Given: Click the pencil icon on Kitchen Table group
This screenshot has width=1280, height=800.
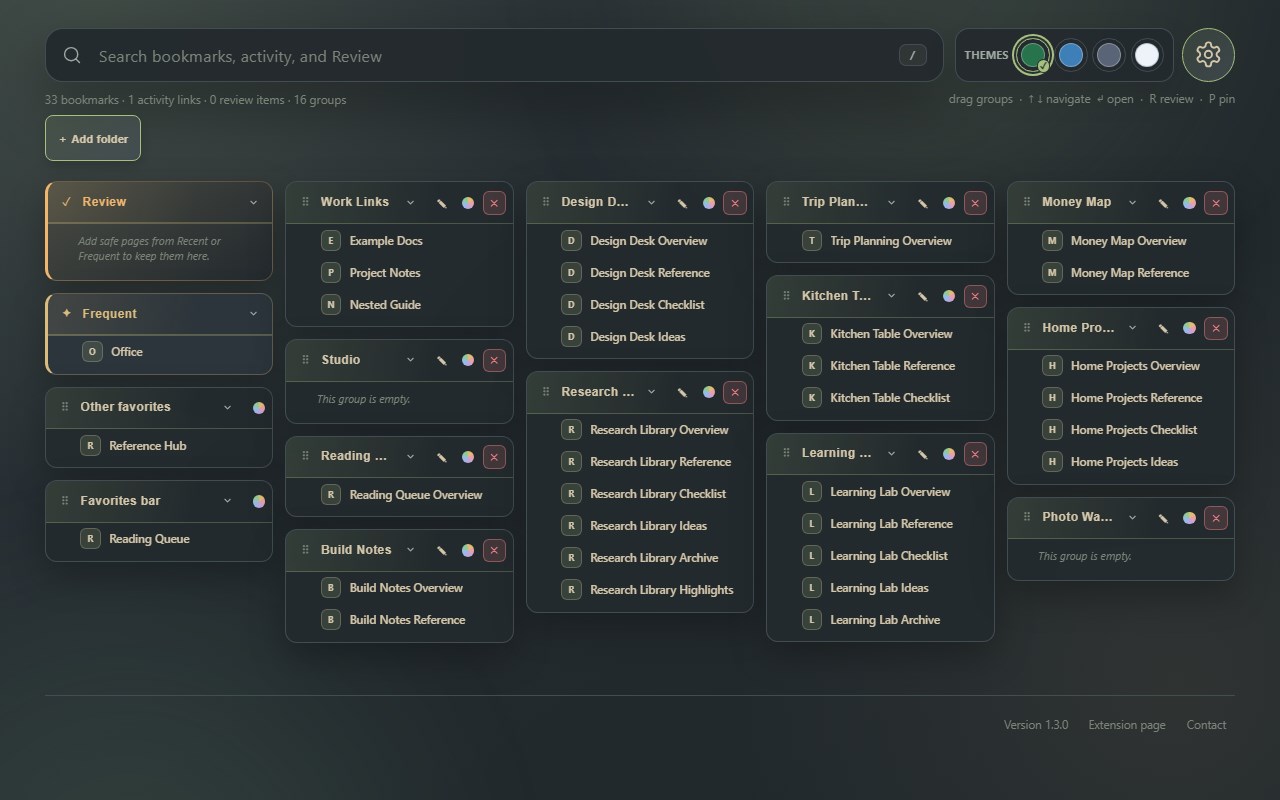Looking at the screenshot, I should click(922, 296).
